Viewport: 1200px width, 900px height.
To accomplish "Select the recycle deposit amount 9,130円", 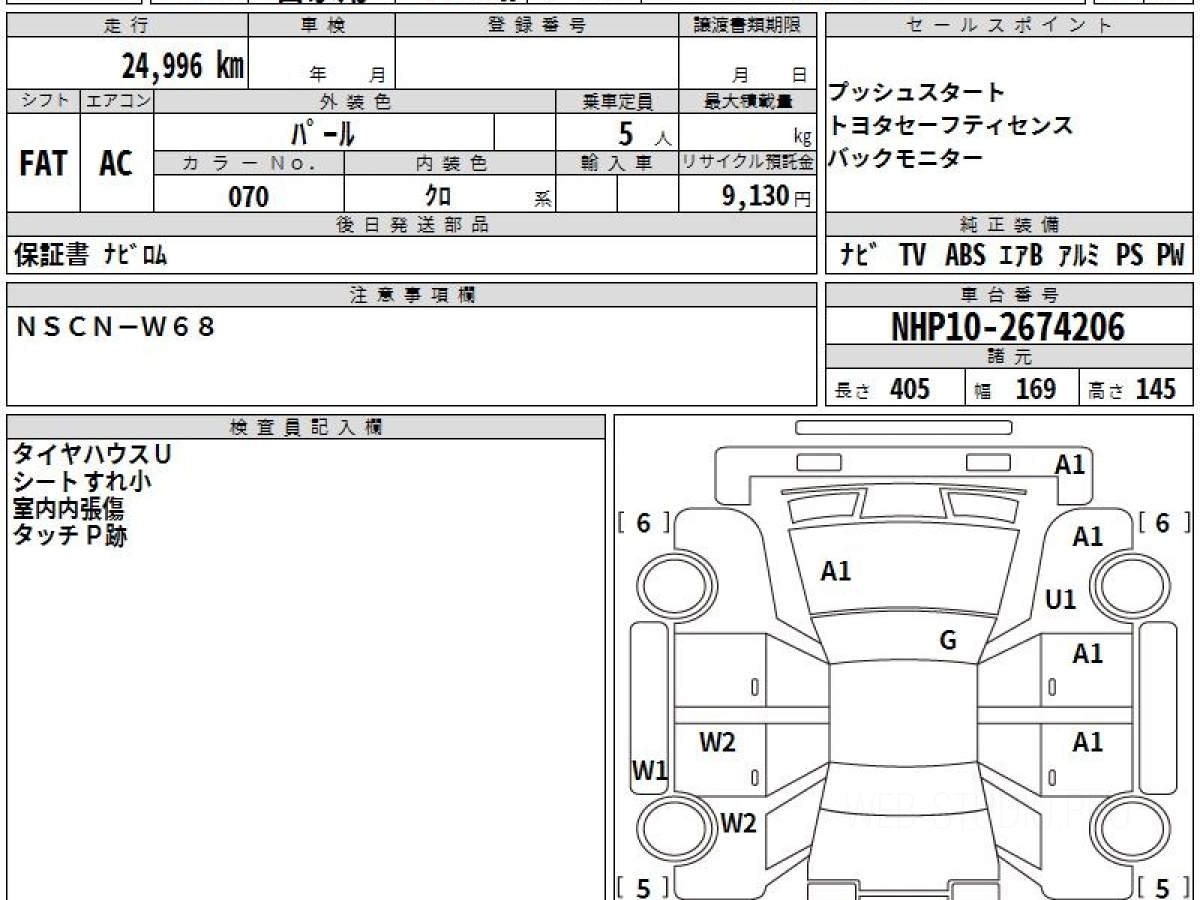I will point(766,196).
